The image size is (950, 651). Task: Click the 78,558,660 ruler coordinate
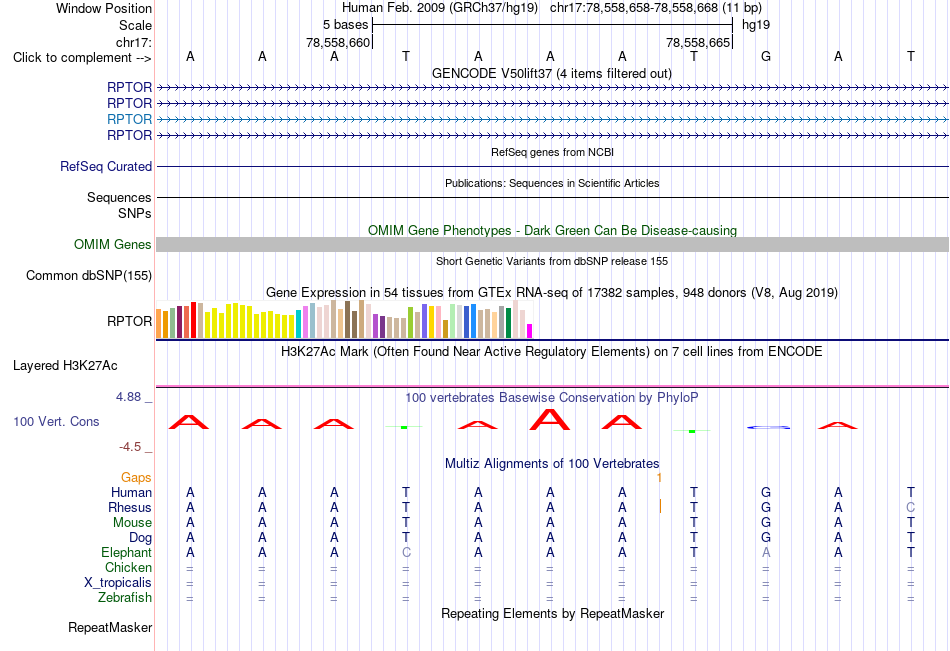tap(337, 42)
